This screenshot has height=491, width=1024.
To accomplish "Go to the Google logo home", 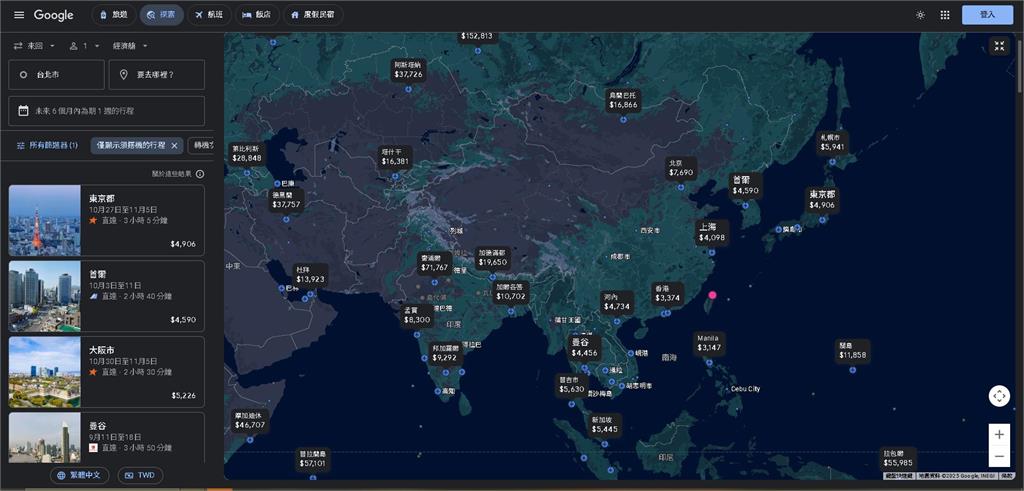I will coord(54,15).
